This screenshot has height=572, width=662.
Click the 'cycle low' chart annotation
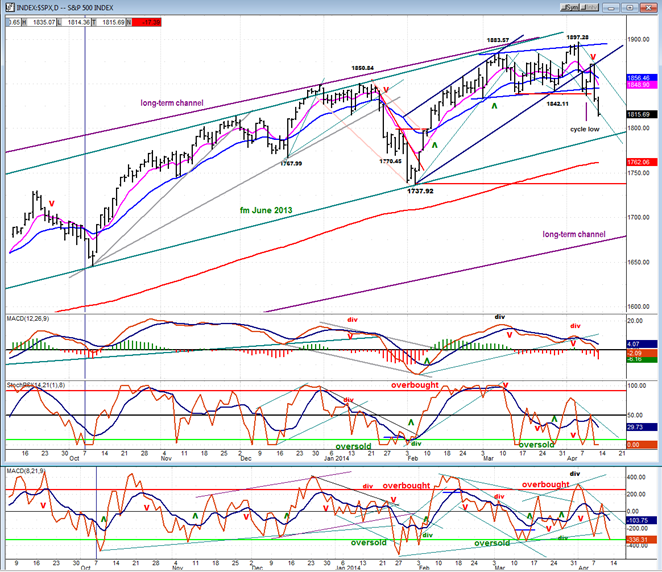pyautogui.click(x=585, y=129)
